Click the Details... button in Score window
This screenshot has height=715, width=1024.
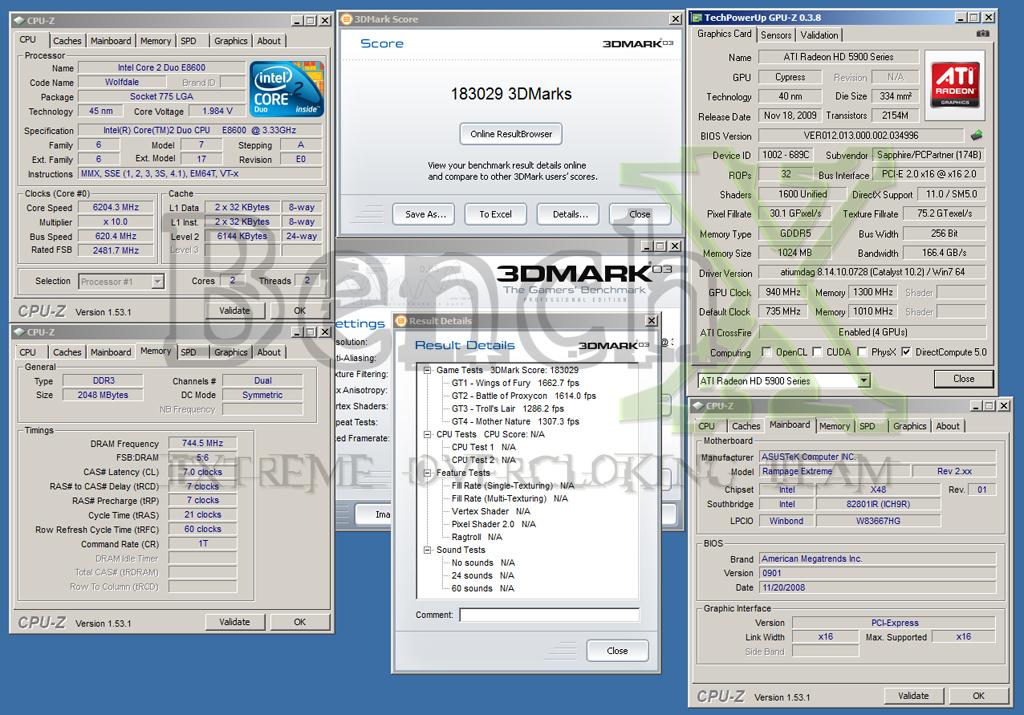point(569,214)
